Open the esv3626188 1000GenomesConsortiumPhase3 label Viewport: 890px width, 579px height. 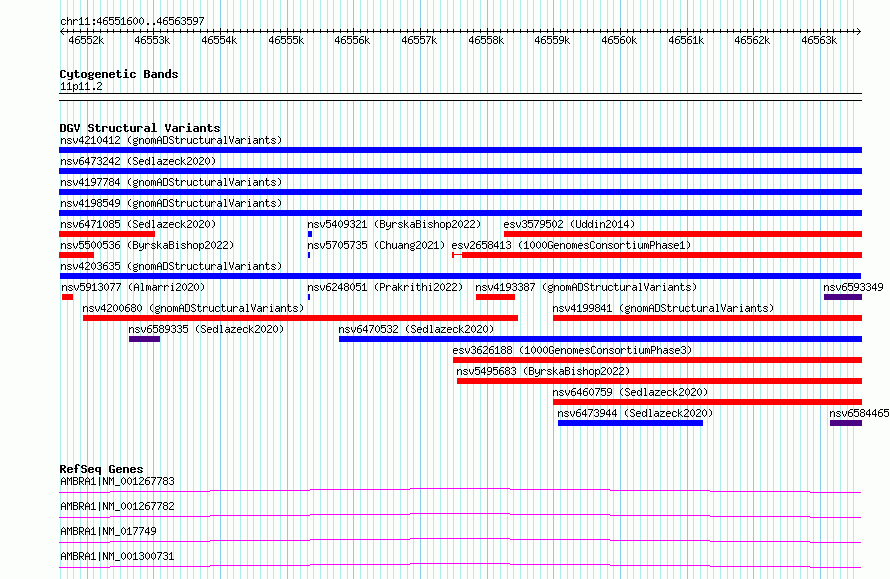pos(572,350)
